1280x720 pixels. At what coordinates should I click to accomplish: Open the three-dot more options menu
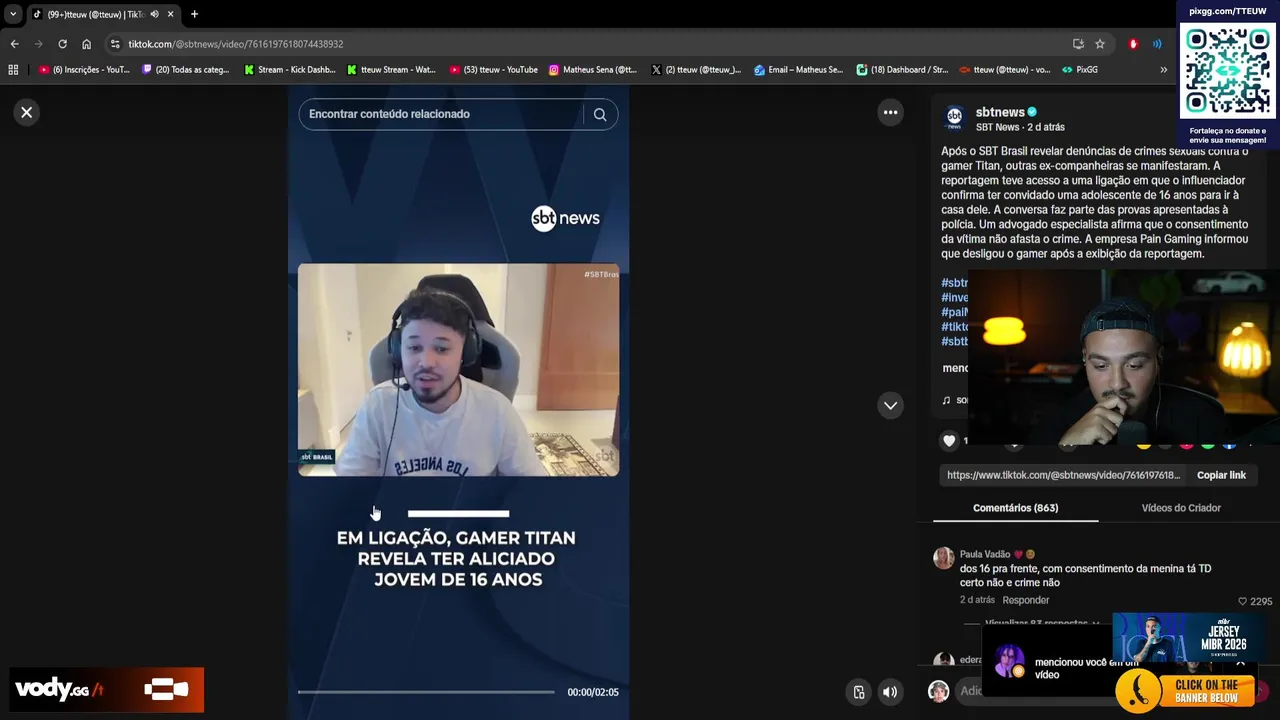pos(890,112)
